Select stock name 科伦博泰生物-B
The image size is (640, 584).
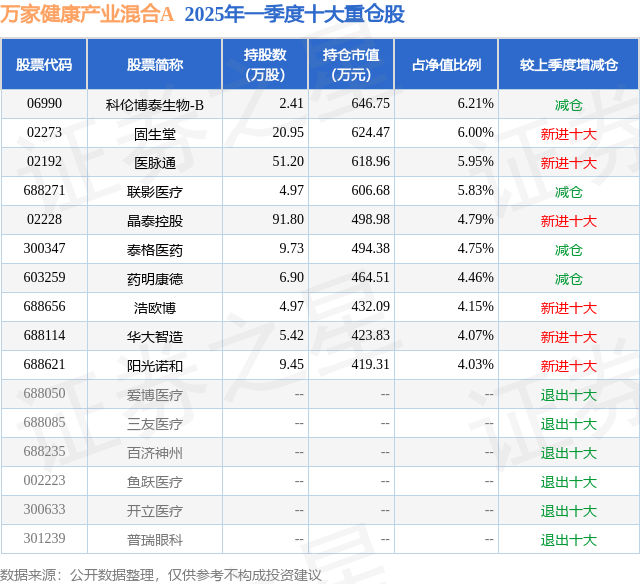[155, 105]
